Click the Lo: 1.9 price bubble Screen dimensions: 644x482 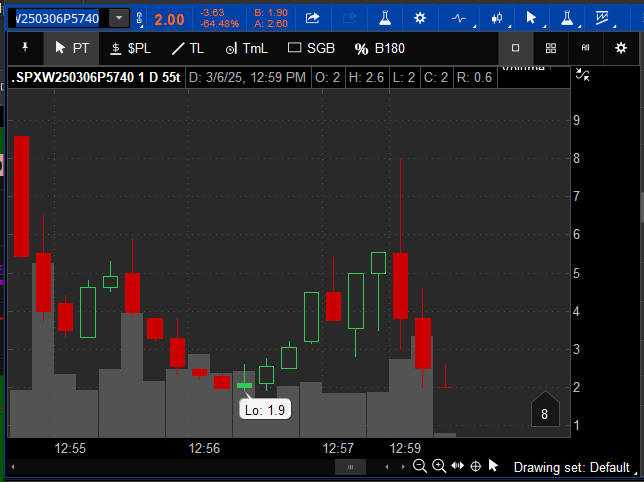(x=265, y=410)
